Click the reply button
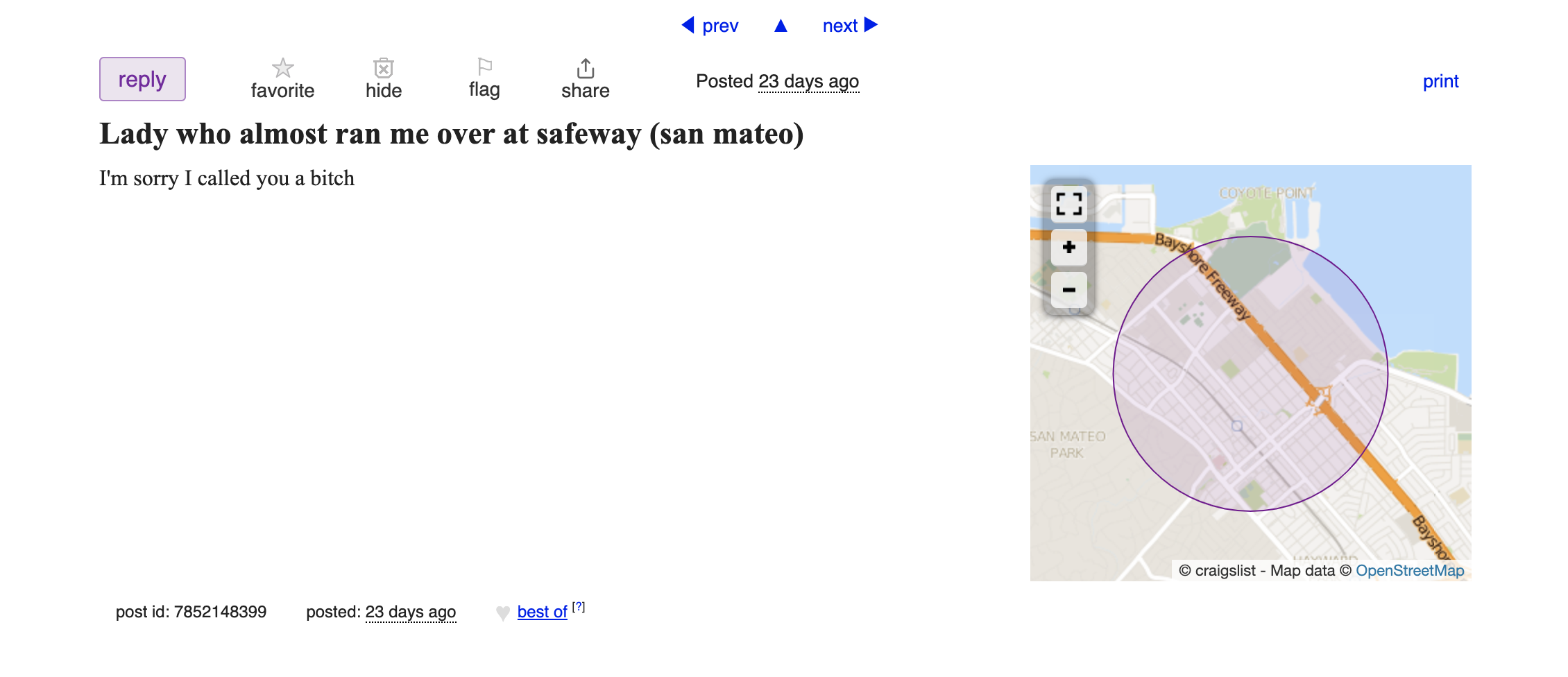Screen dimensions: 1568x677 pyautogui.click(x=142, y=79)
